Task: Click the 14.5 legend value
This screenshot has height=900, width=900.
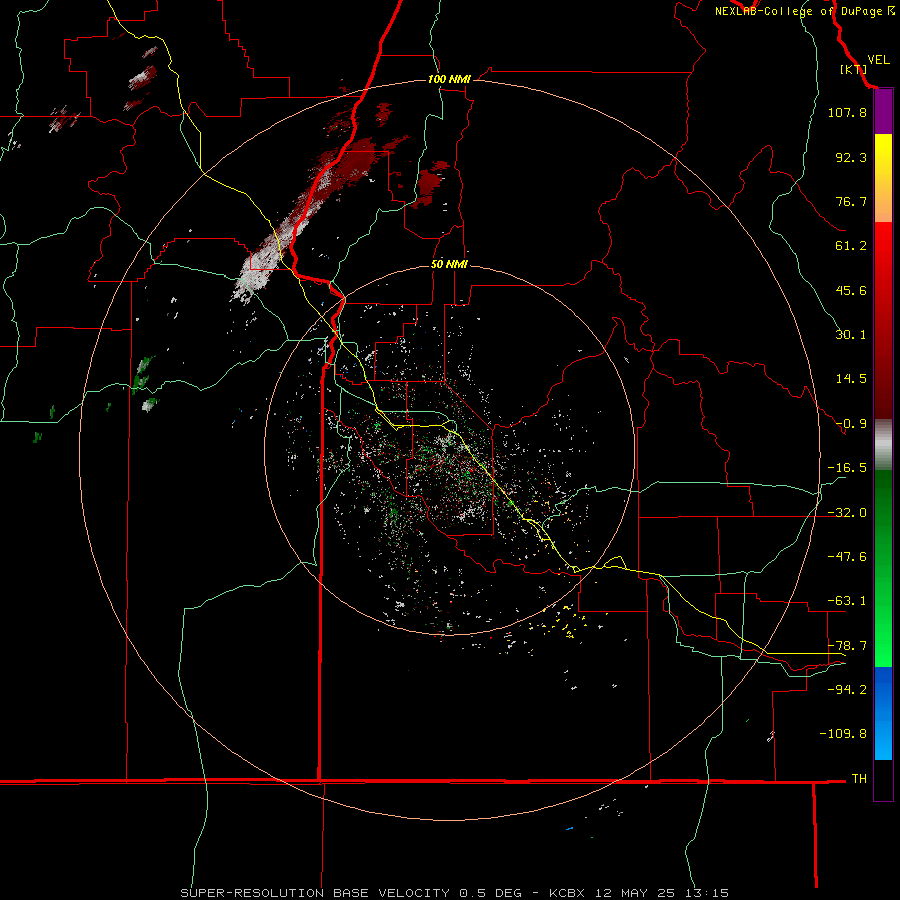Action: [851, 379]
